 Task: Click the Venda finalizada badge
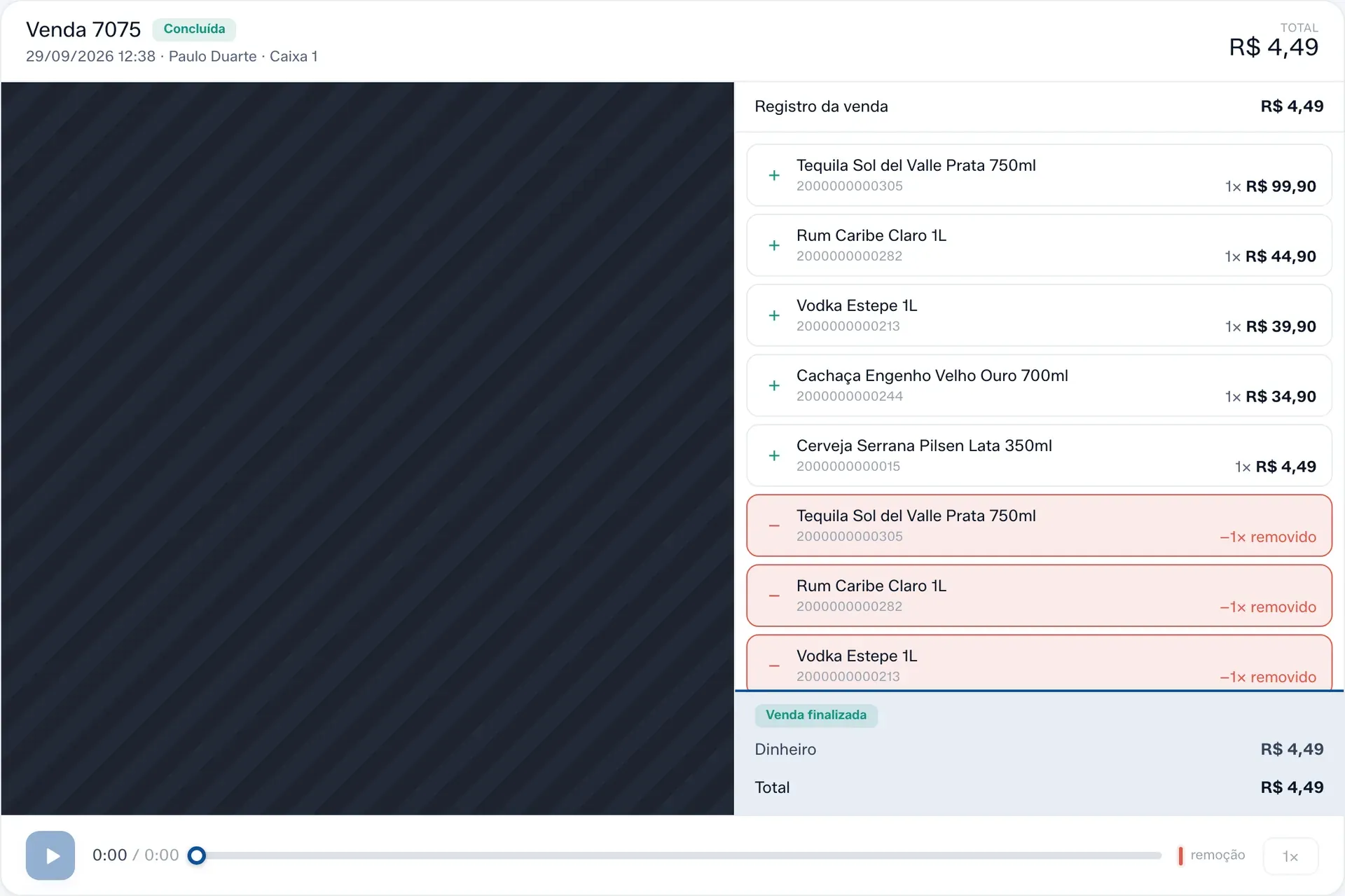click(x=816, y=715)
